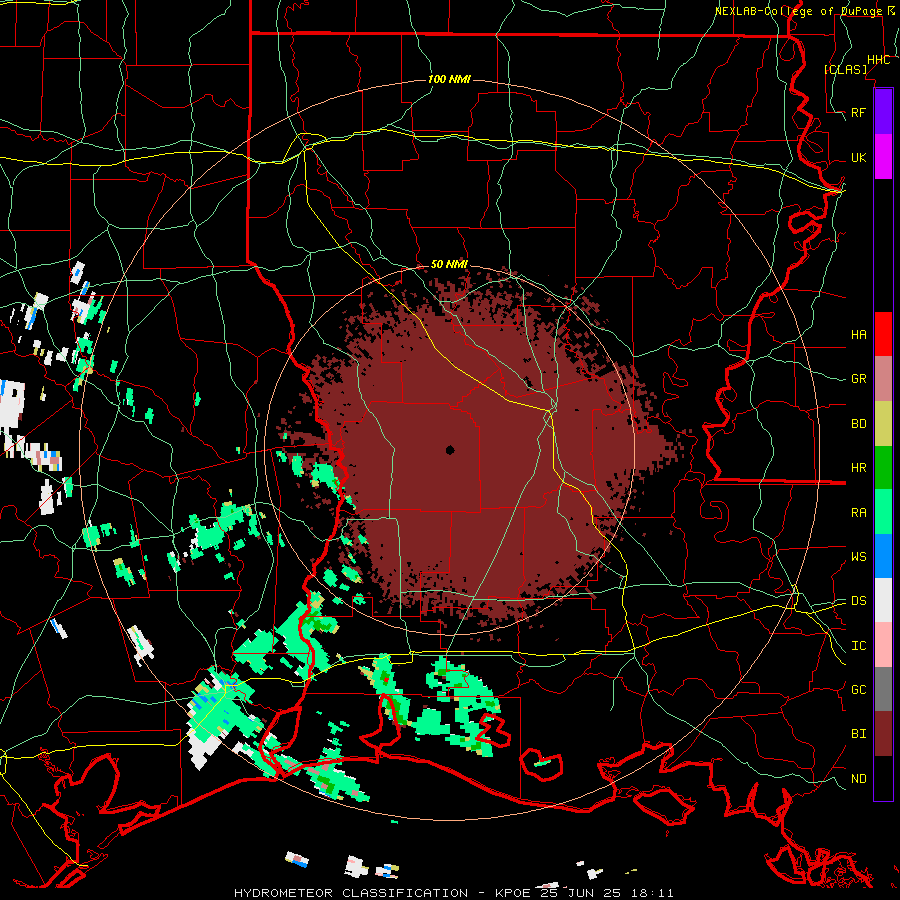Image resolution: width=900 pixels, height=900 pixels.
Task: Click the HHC product label
Action: [878, 60]
